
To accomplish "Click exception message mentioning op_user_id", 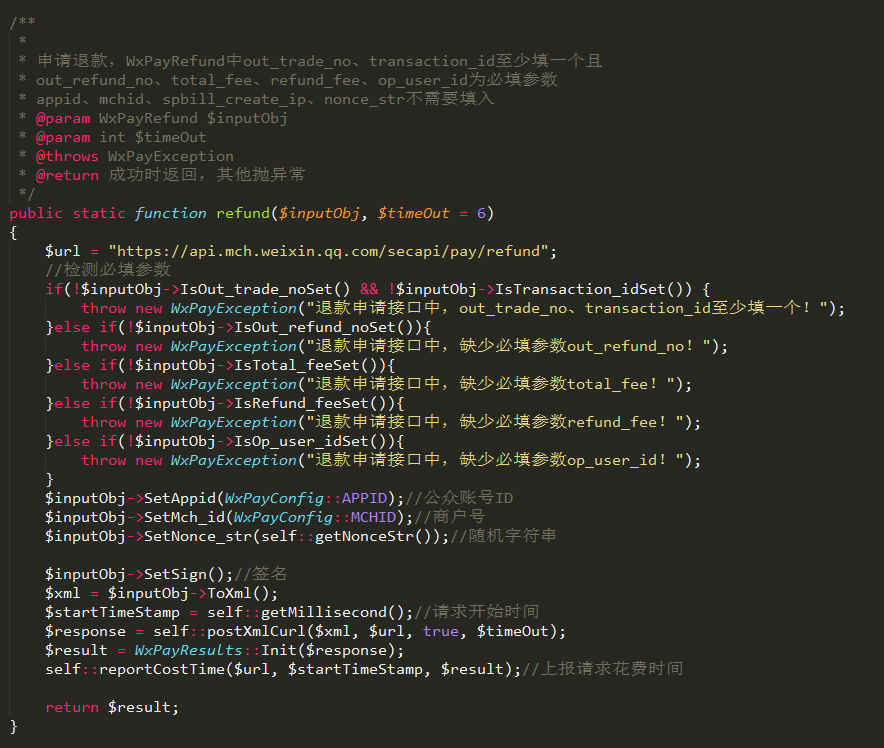I will pyautogui.click(x=494, y=461).
